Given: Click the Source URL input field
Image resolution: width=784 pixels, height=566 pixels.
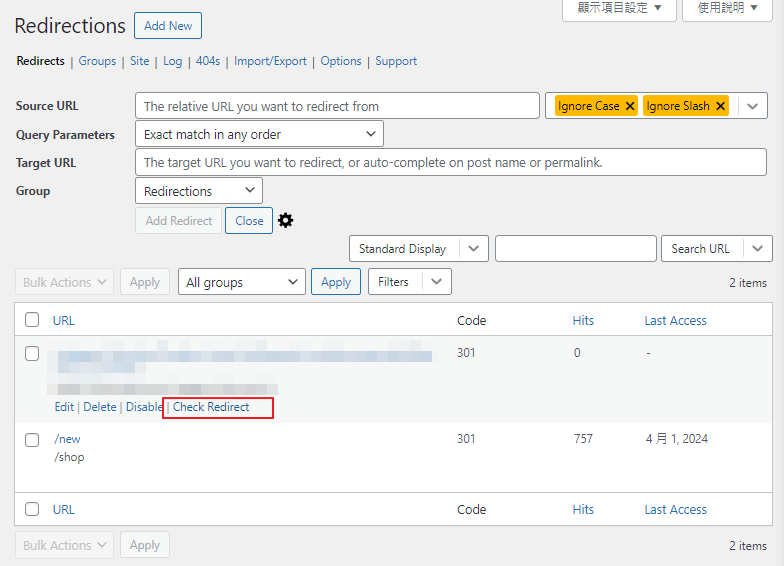Looking at the screenshot, I should click(x=337, y=106).
